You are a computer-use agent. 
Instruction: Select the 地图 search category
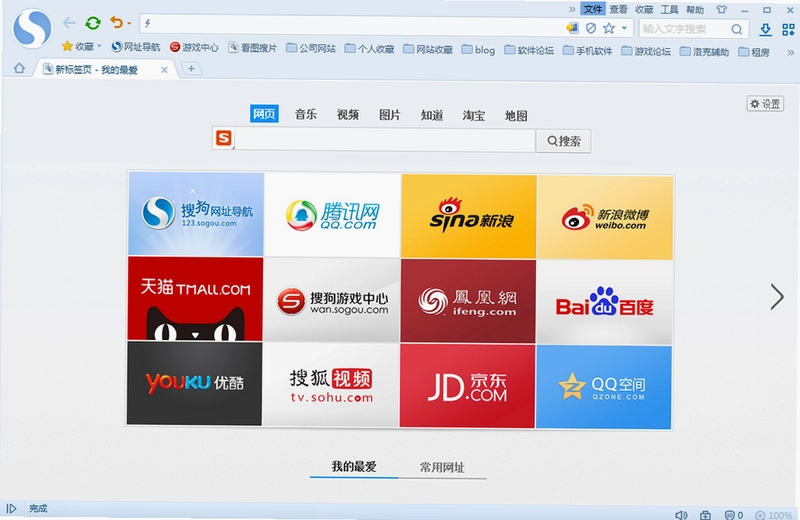[x=516, y=116]
